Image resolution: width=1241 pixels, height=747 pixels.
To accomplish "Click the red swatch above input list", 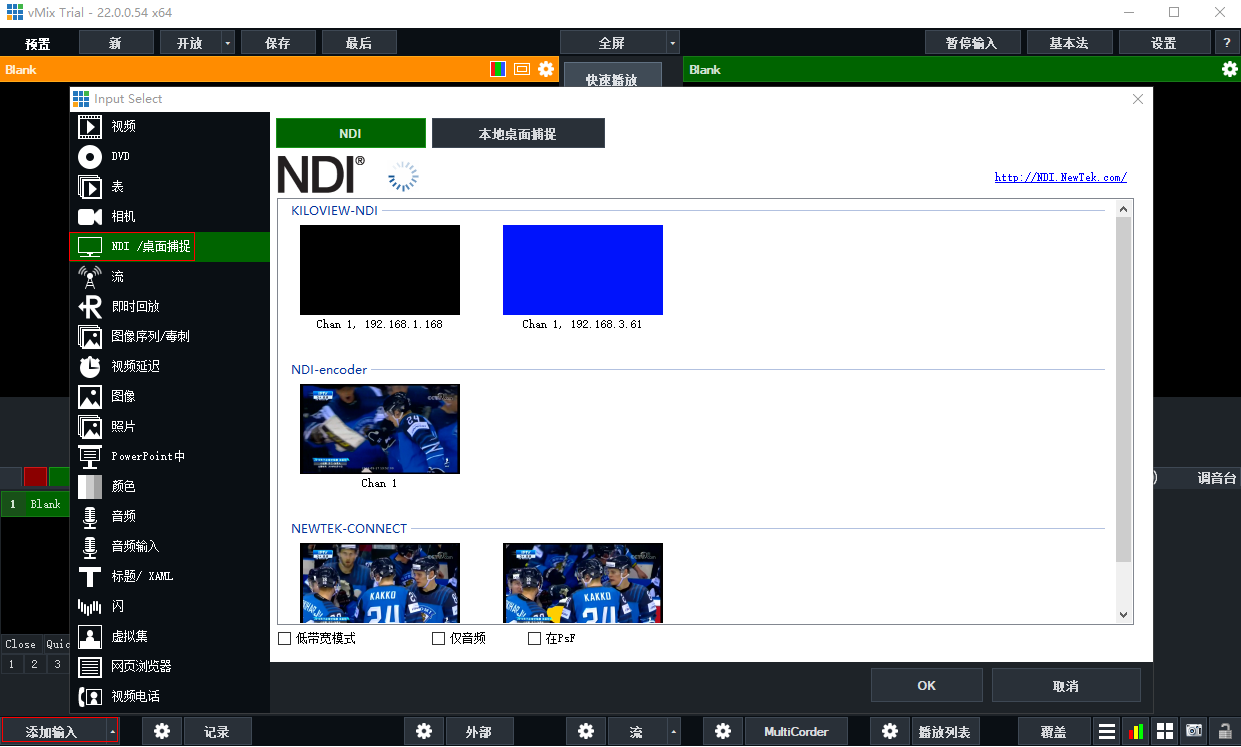I will [35, 477].
